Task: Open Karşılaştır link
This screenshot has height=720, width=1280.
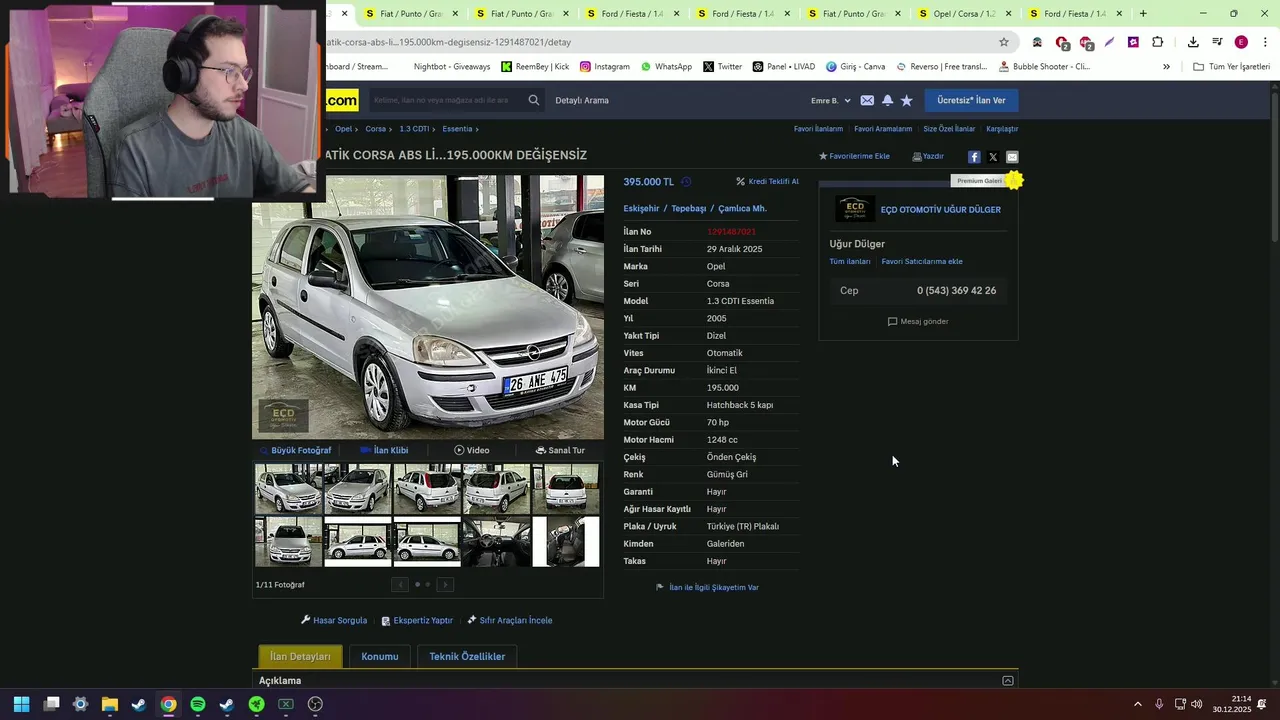Action: coord(1002,129)
